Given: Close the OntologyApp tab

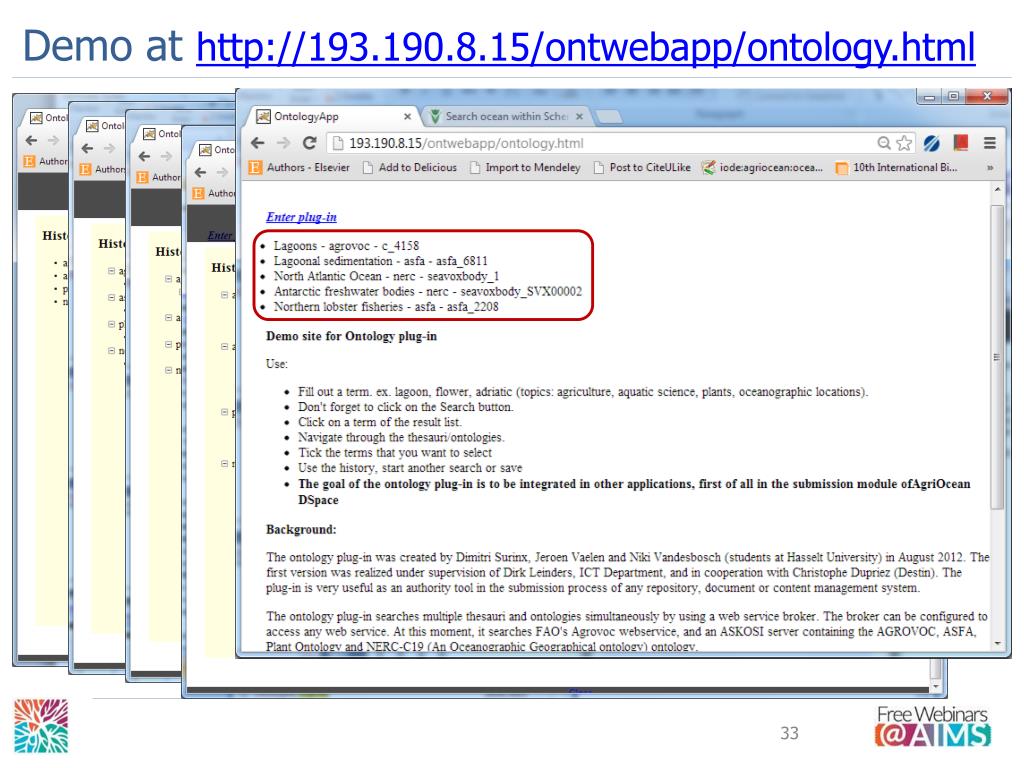Looking at the screenshot, I should click(x=408, y=116).
